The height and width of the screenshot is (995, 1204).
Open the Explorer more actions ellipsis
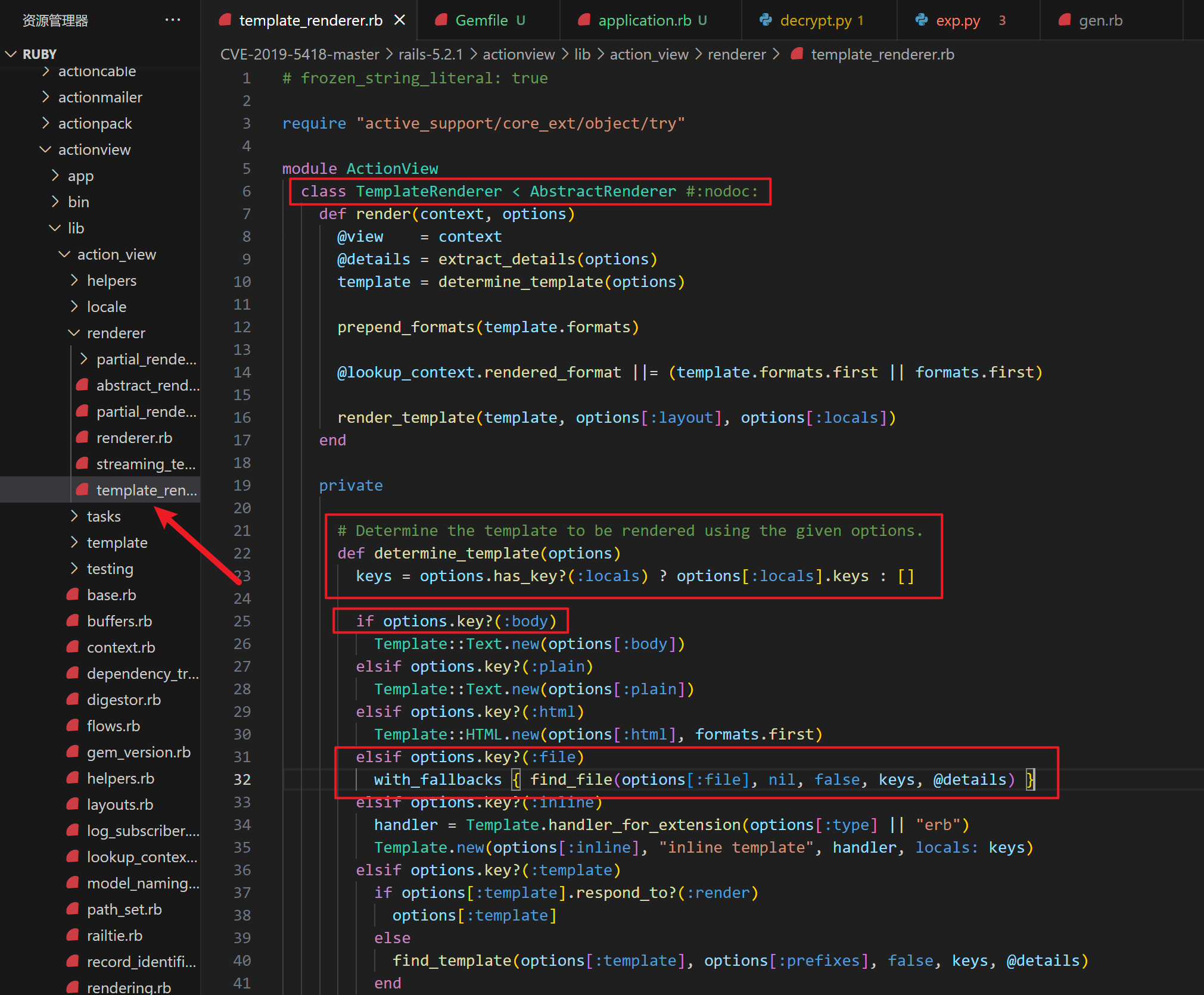173,20
